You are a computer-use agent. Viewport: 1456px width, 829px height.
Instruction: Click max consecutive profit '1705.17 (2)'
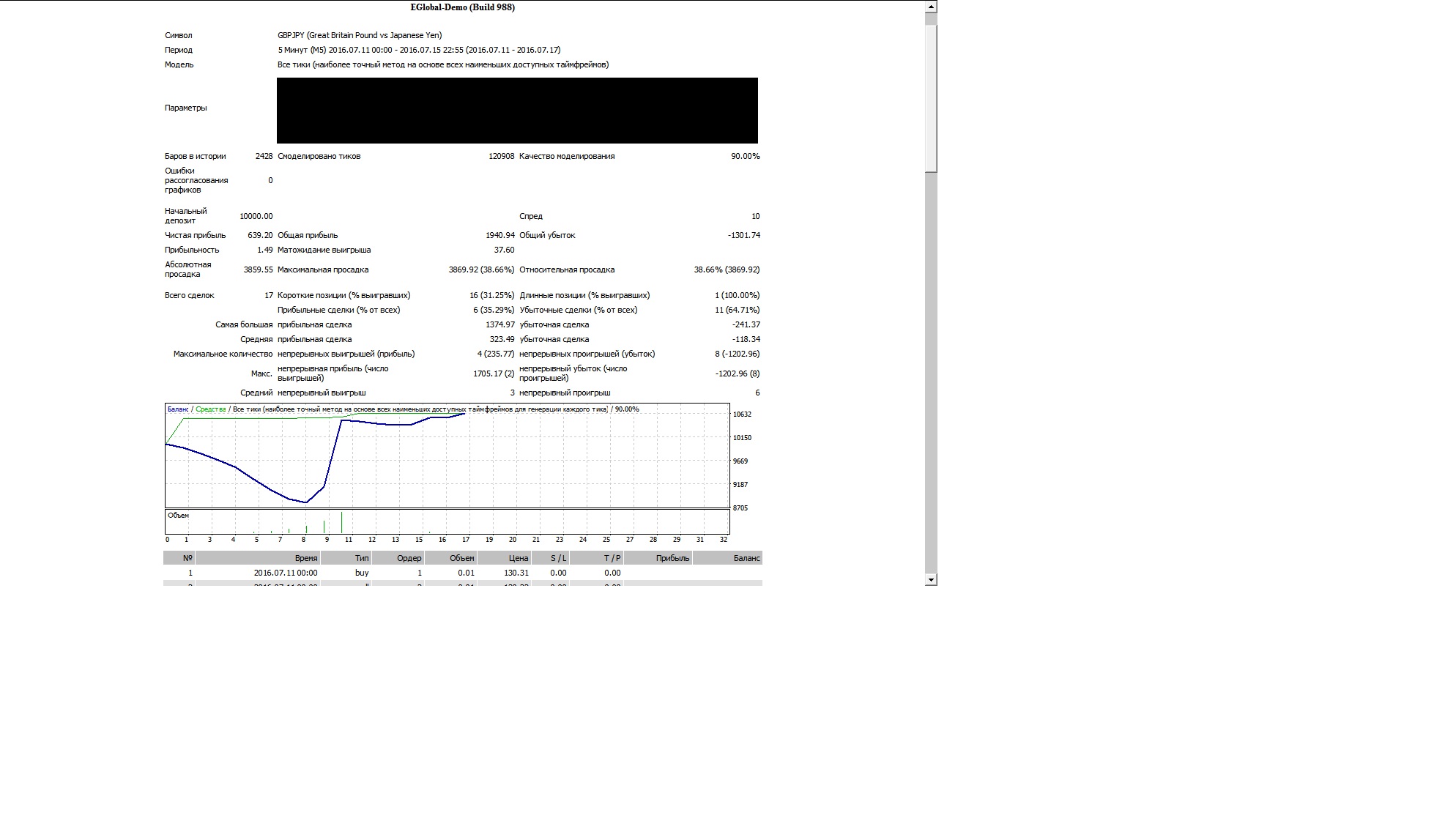494,373
